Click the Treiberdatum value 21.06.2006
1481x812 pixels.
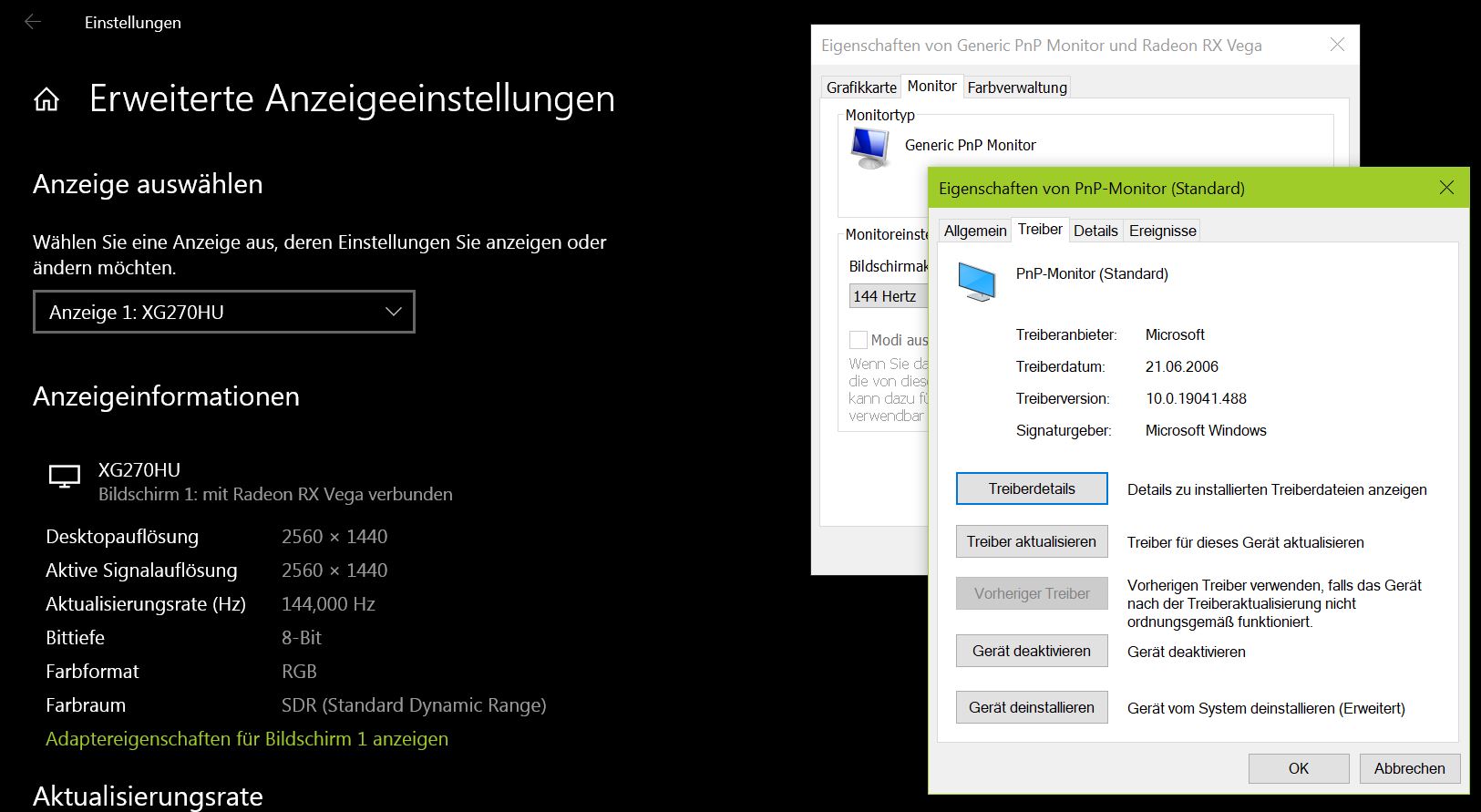(x=1182, y=366)
